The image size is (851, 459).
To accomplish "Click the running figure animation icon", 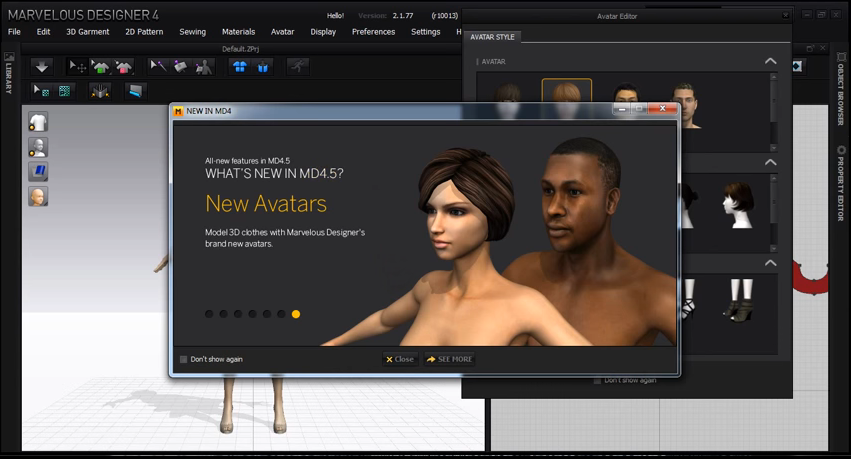I will pos(298,67).
